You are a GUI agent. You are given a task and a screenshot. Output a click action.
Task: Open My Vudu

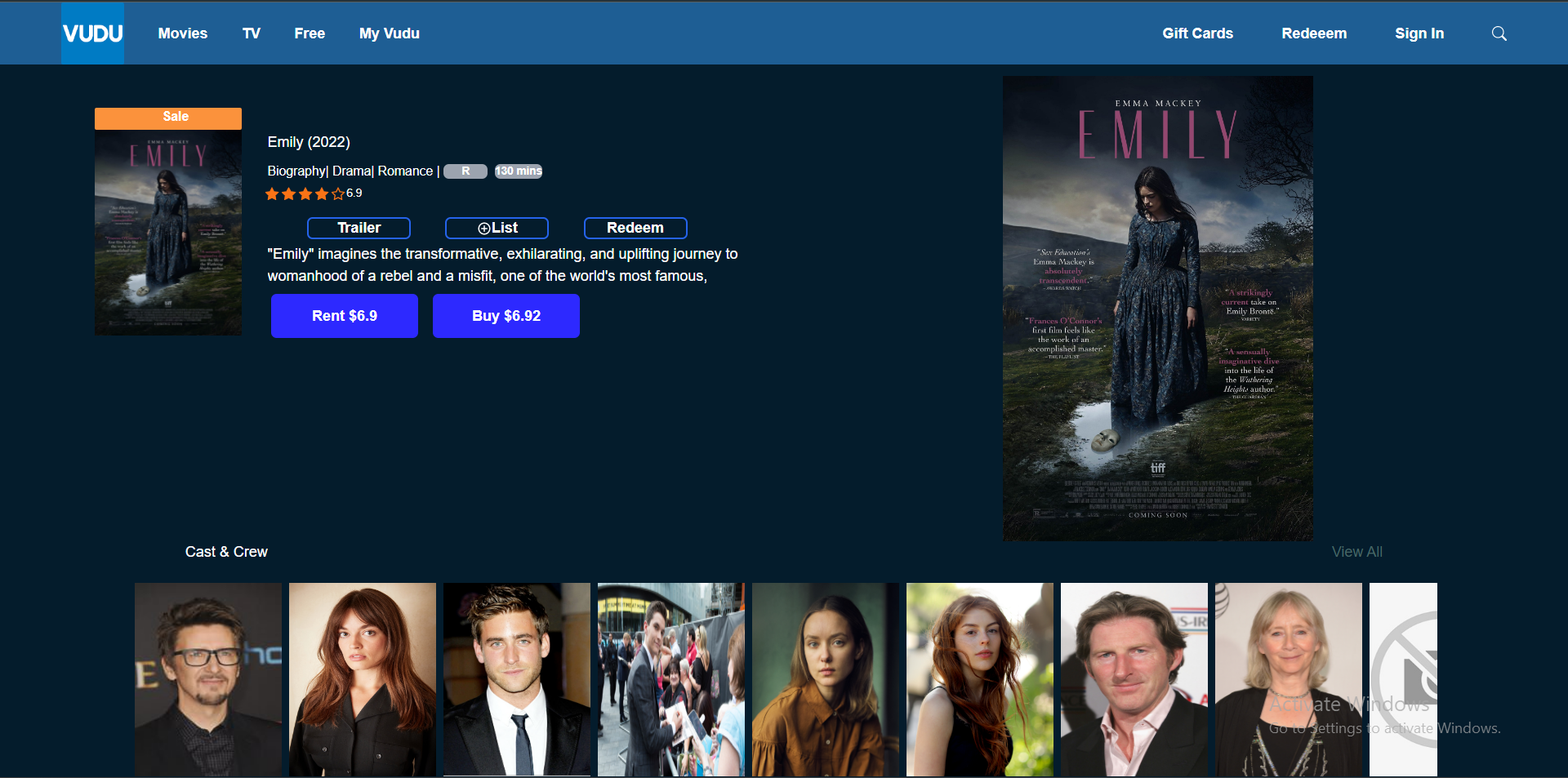coord(390,33)
